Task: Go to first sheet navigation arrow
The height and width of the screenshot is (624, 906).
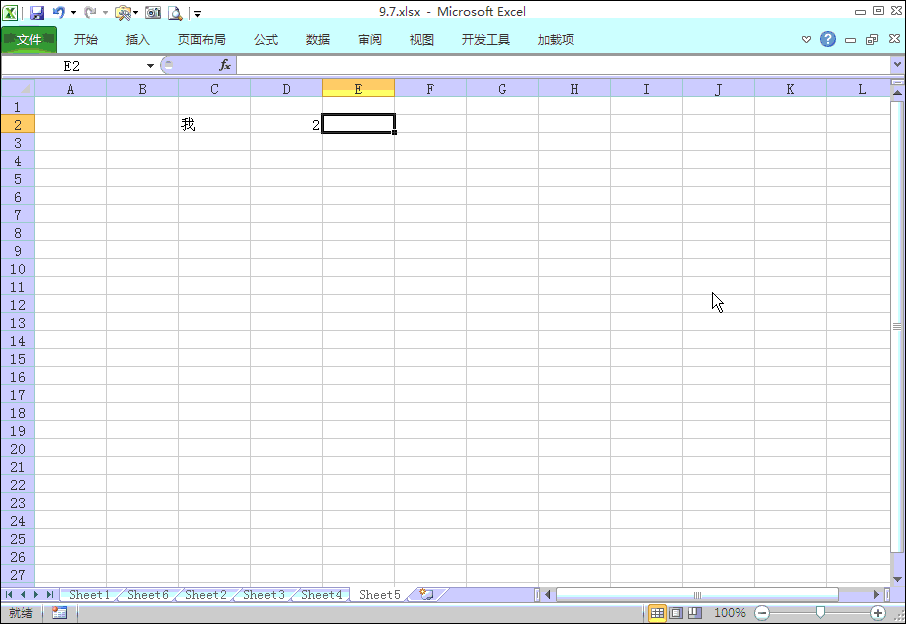Action: pos(9,595)
